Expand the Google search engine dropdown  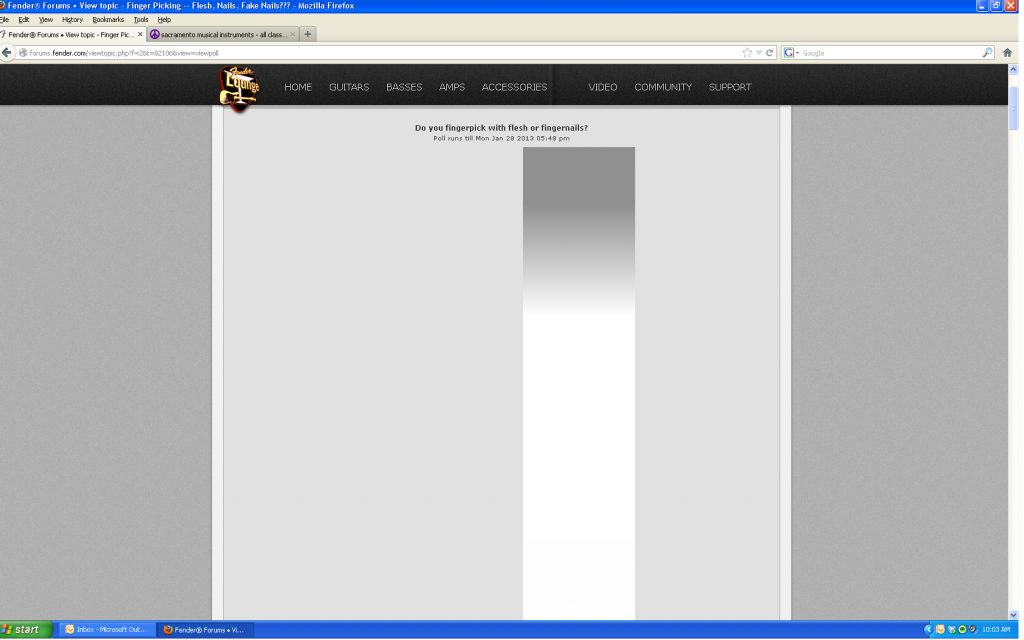pyautogui.click(x=797, y=53)
